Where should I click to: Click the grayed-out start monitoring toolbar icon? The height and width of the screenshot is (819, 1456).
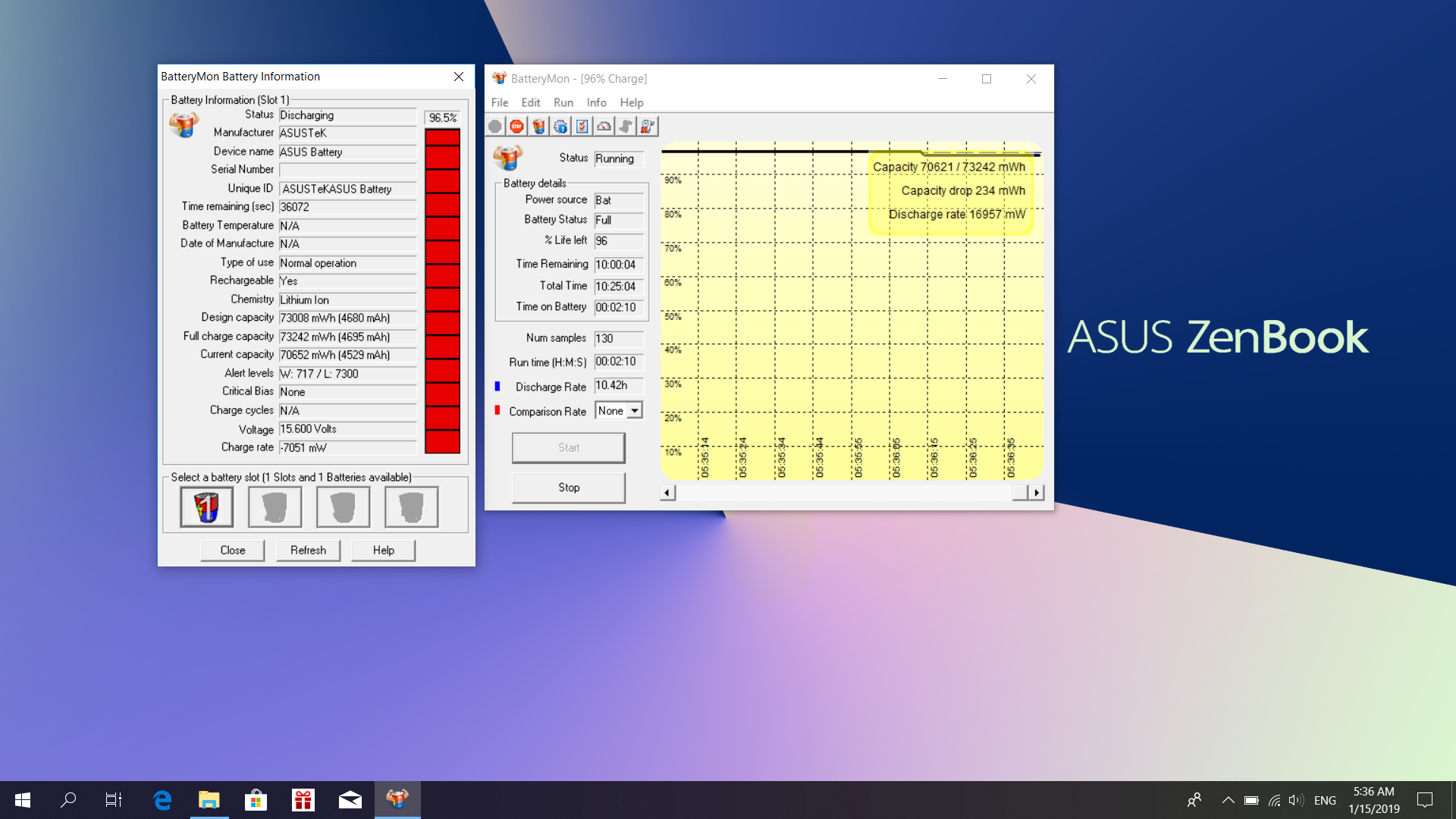tap(495, 127)
